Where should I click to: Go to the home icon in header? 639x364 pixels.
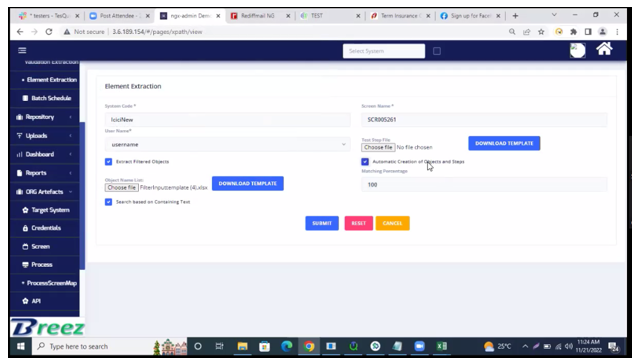[604, 49]
